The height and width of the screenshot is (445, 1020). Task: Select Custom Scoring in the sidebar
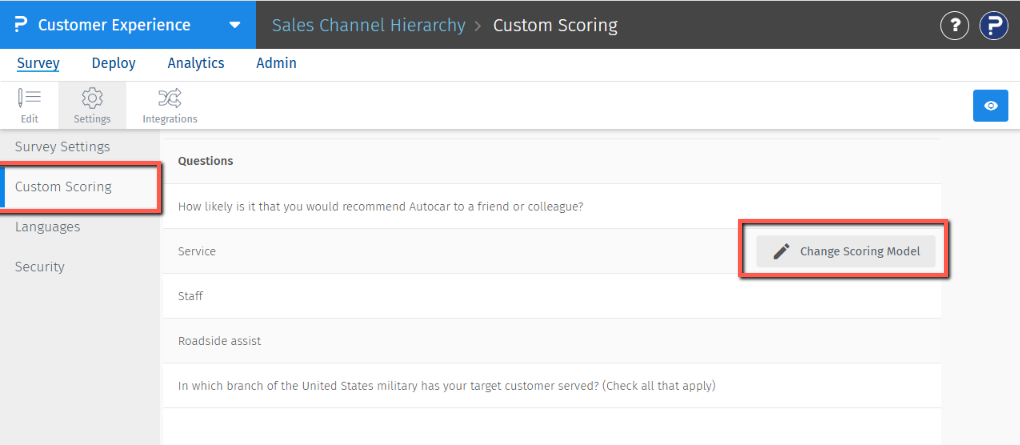(80, 187)
